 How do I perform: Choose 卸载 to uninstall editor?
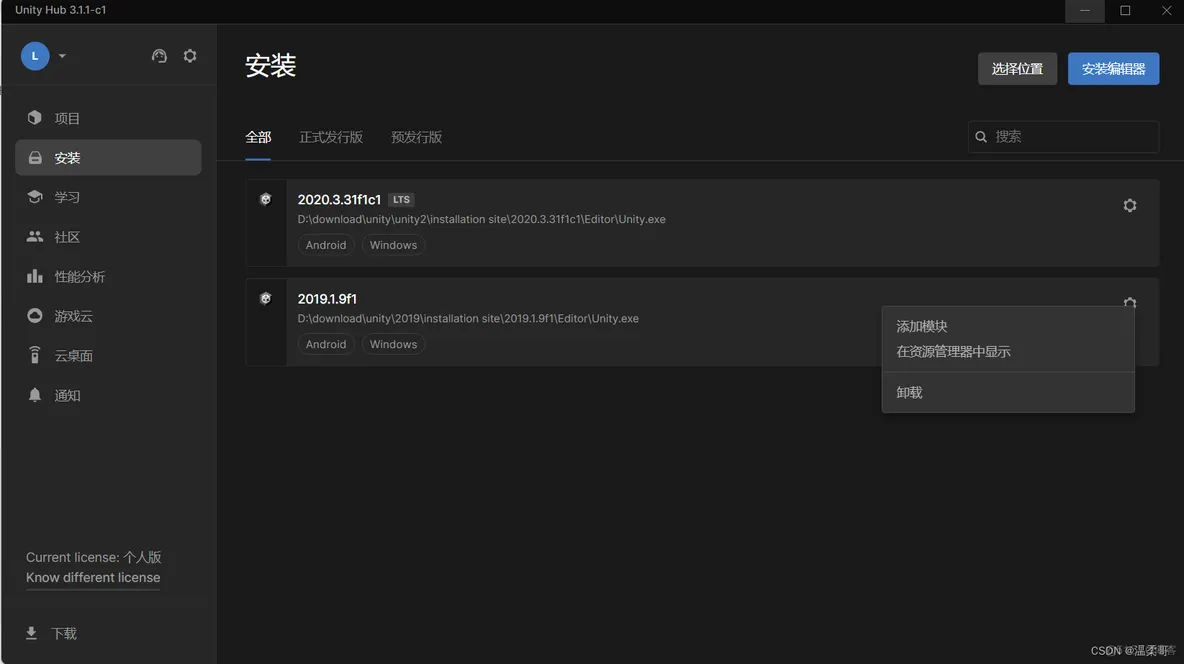click(x=1008, y=392)
